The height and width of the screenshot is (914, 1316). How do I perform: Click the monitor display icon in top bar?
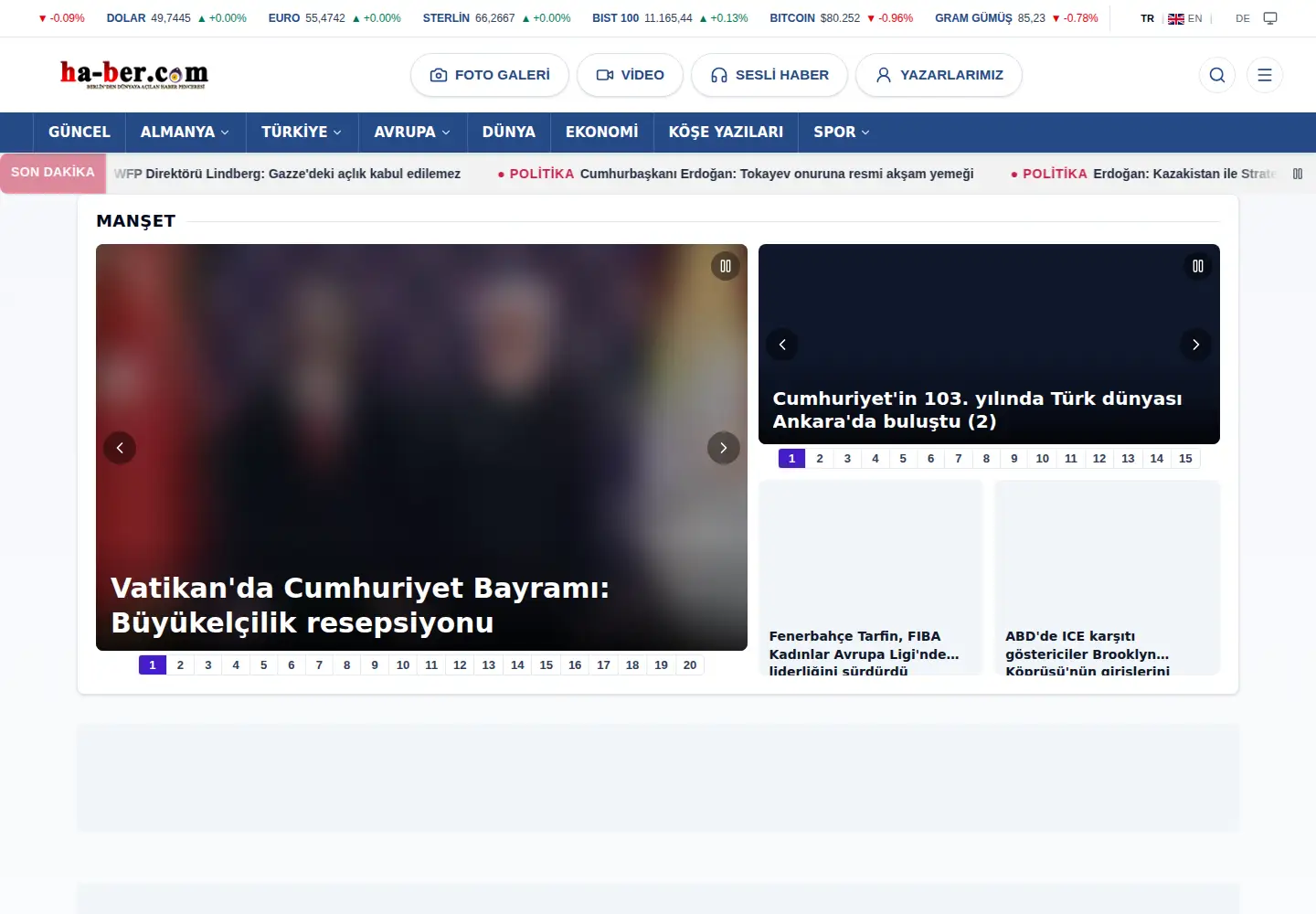[x=1270, y=18]
